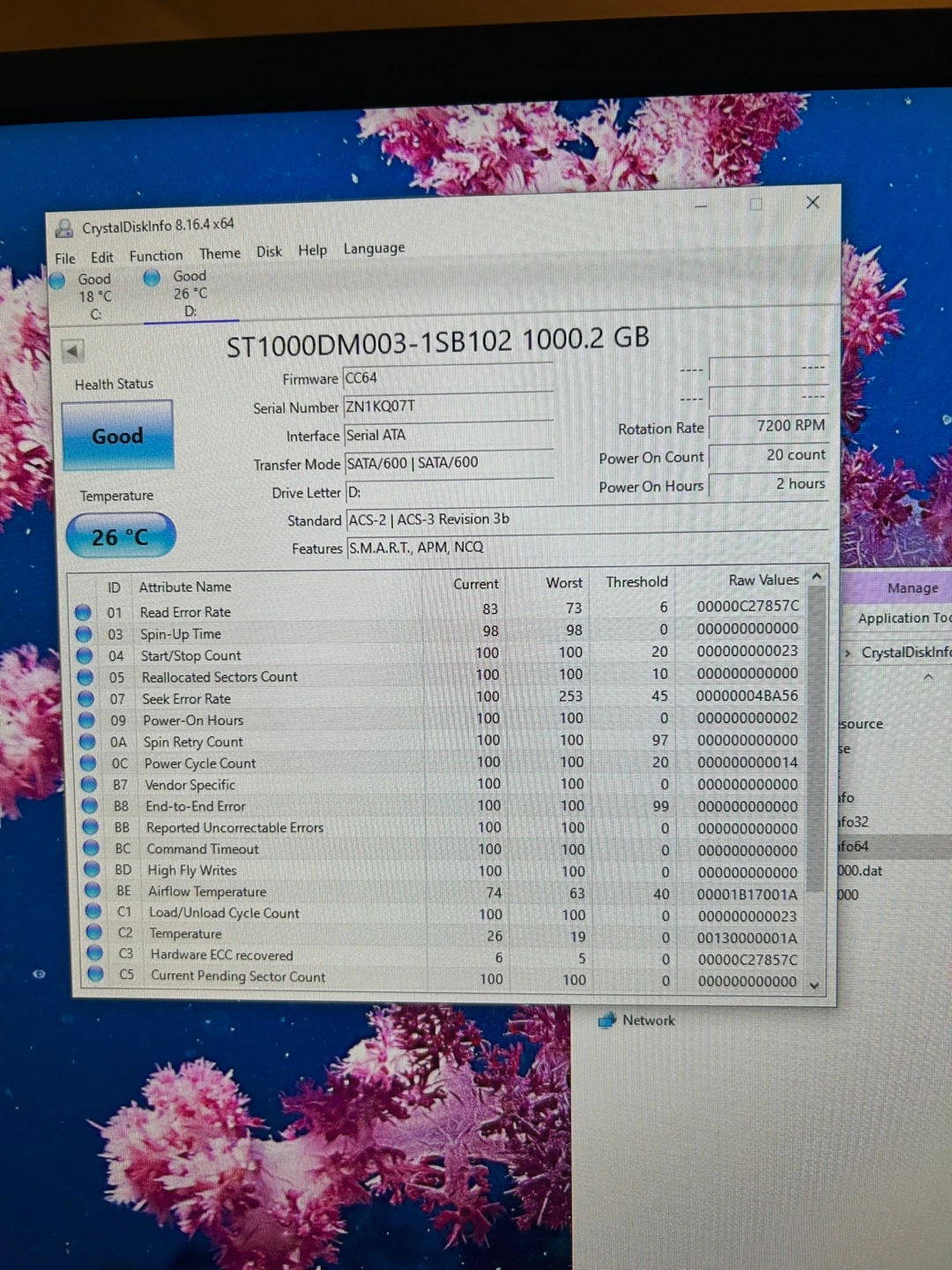Click status icon for Reported Uncorrectable Errors
Viewport: 952px width, 1270px height.
tap(92, 827)
